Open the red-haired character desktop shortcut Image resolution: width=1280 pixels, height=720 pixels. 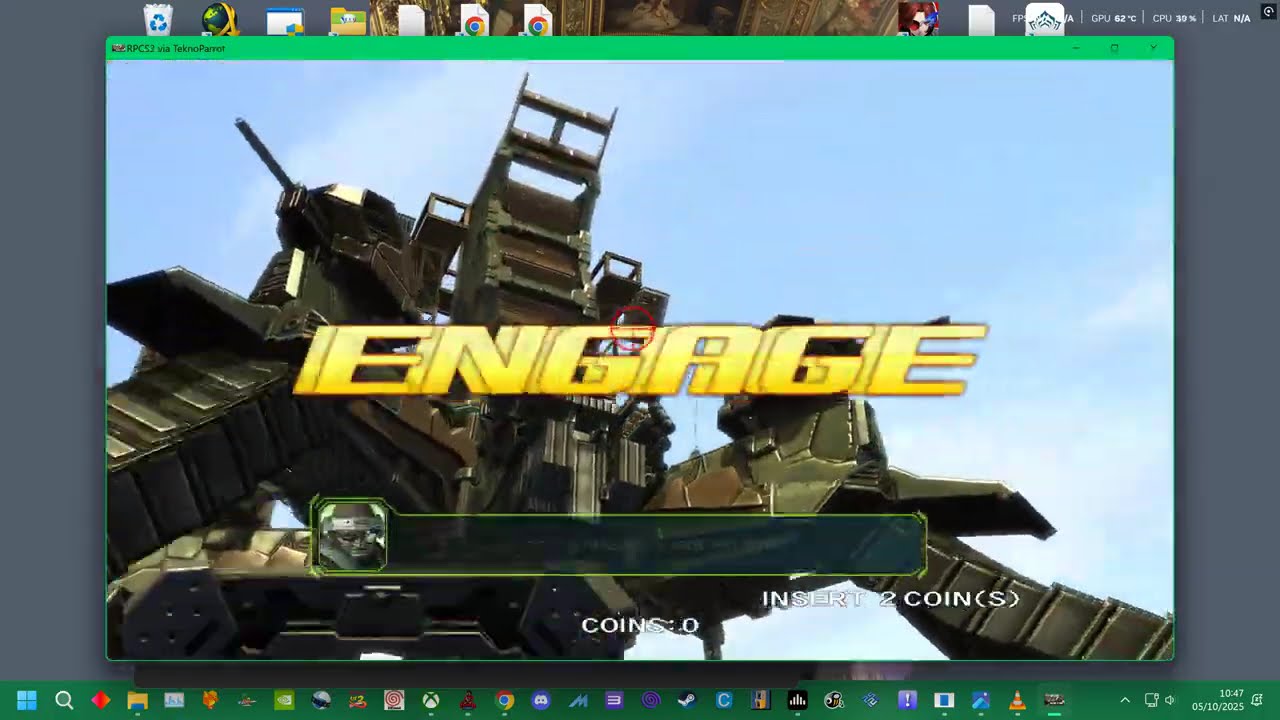coord(918,19)
